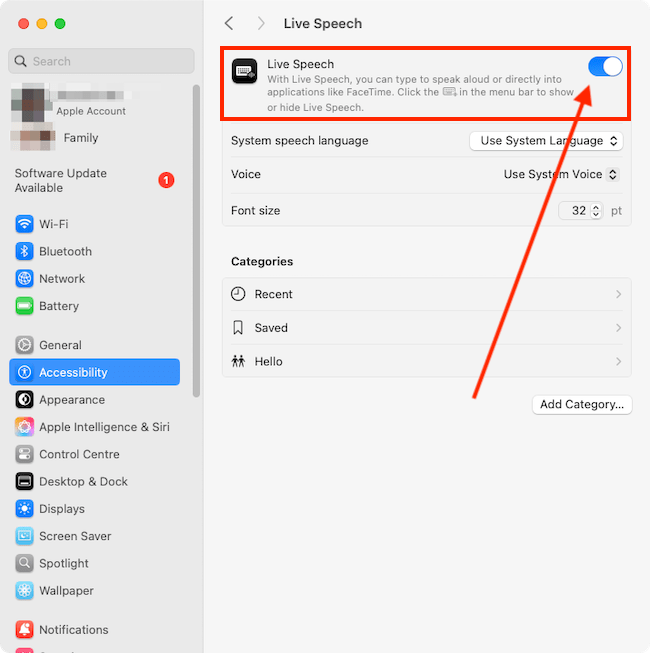The image size is (650, 653).
Task: Click the Font size stepper arrows
Action: (596, 211)
